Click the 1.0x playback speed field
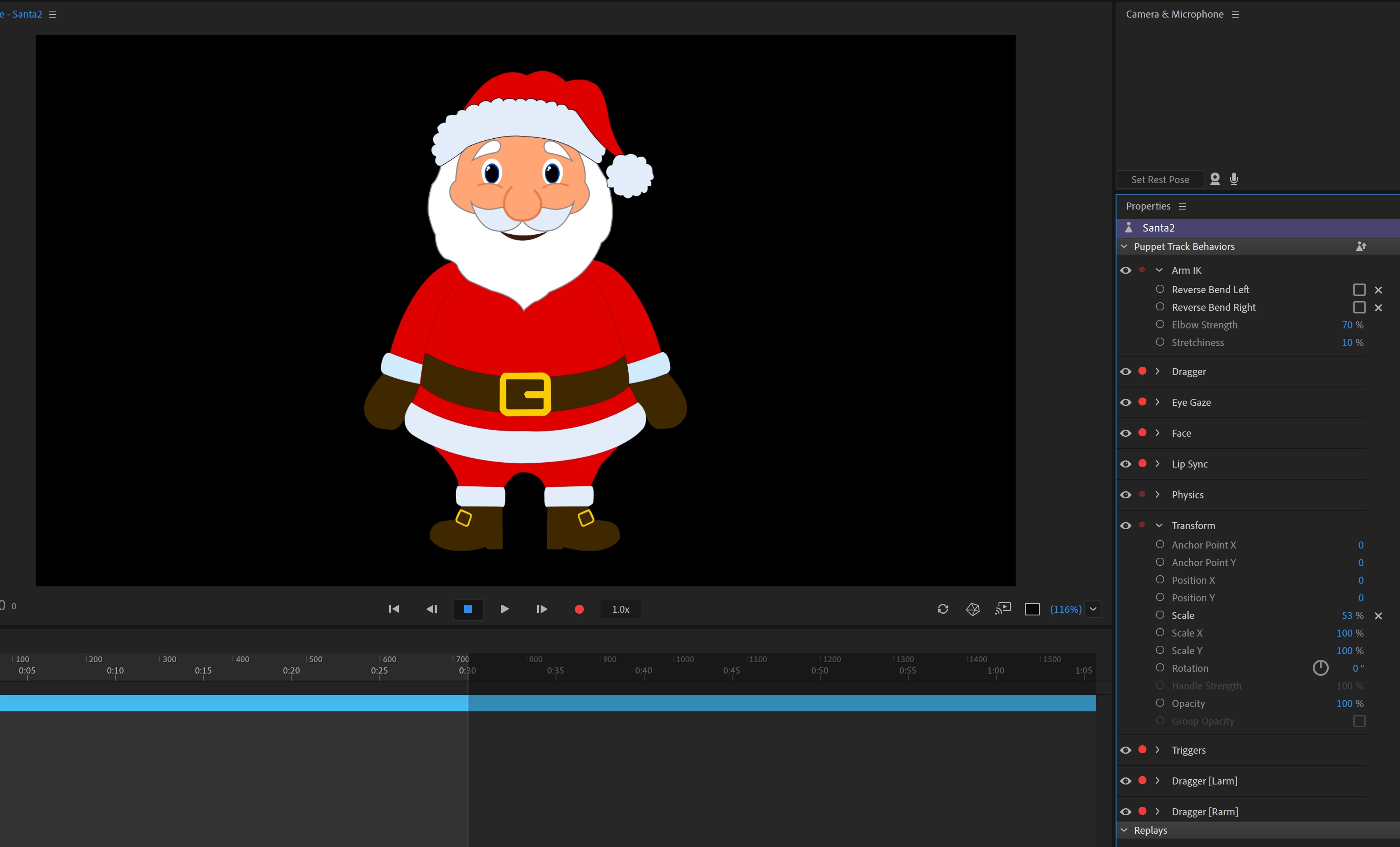Viewport: 1400px width, 847px height. 620,609
